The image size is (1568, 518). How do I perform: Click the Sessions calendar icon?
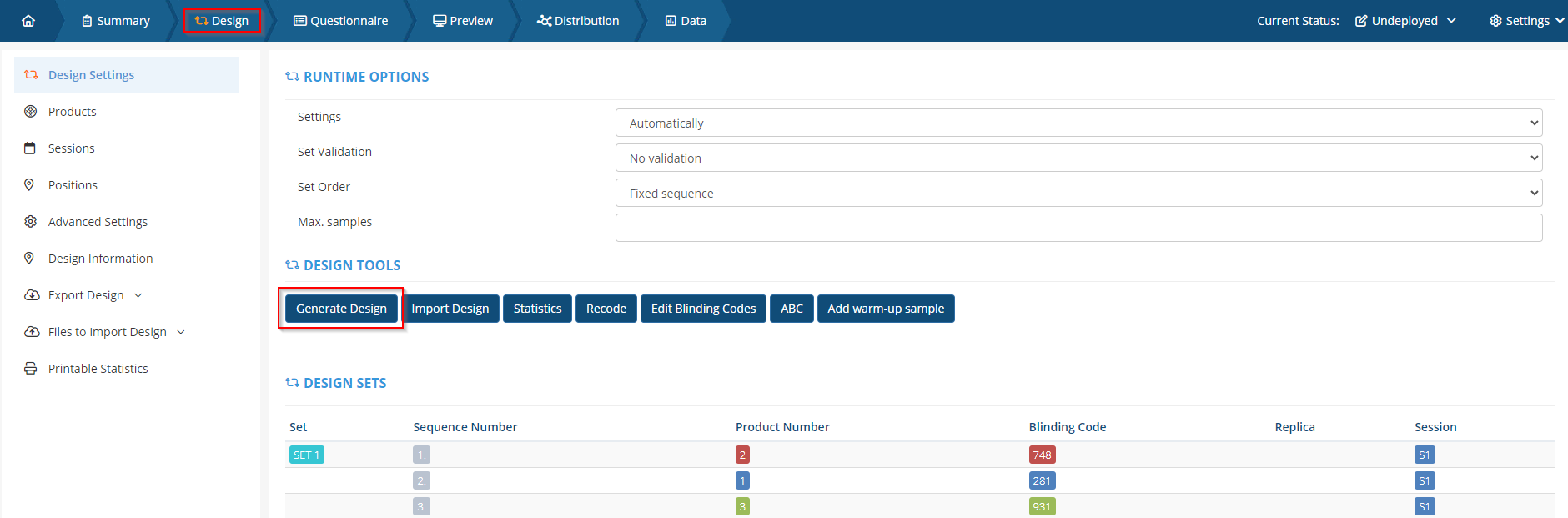coord(31,148)
